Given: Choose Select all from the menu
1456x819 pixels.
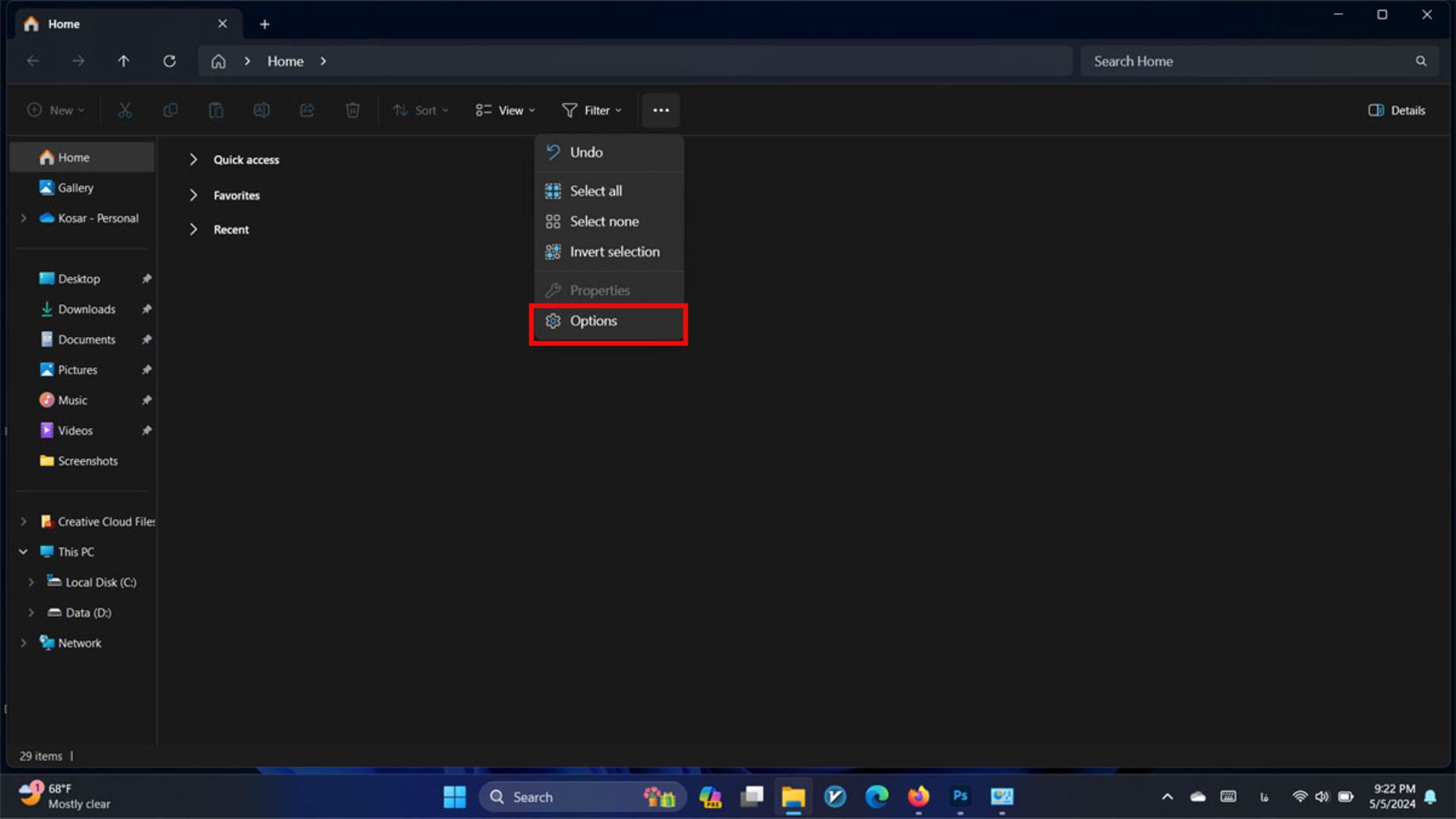Looking at the screenshot, I should [x=595, y=191].
